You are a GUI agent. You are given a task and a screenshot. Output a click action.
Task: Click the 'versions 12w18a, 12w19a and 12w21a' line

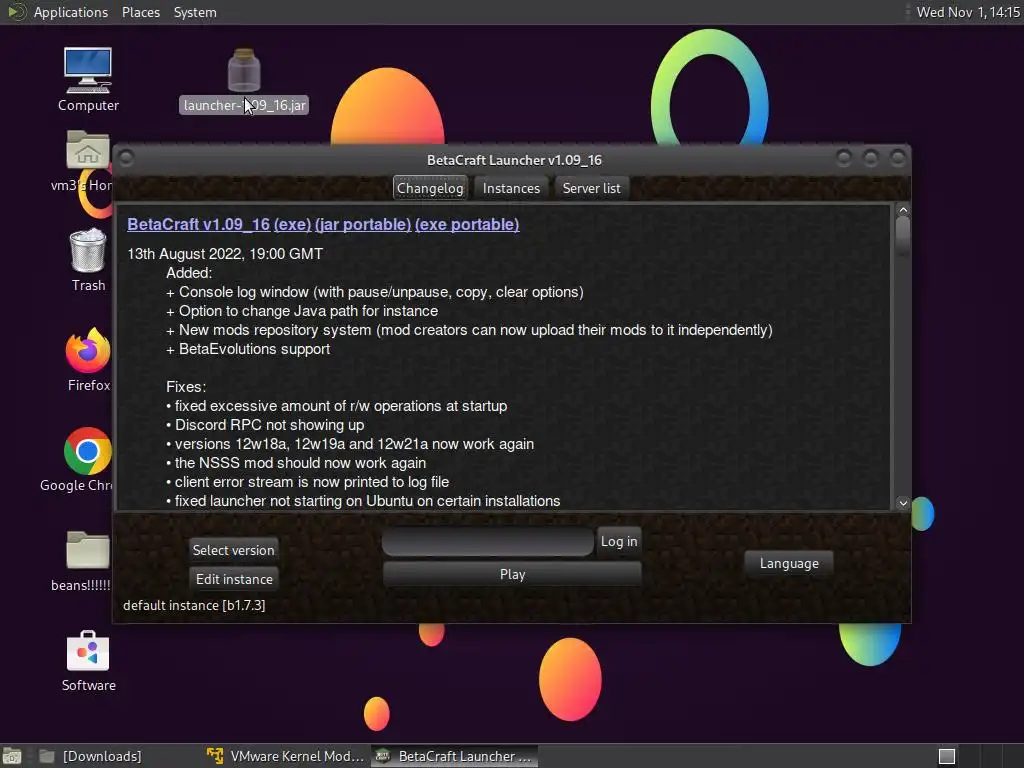[350, 444]
